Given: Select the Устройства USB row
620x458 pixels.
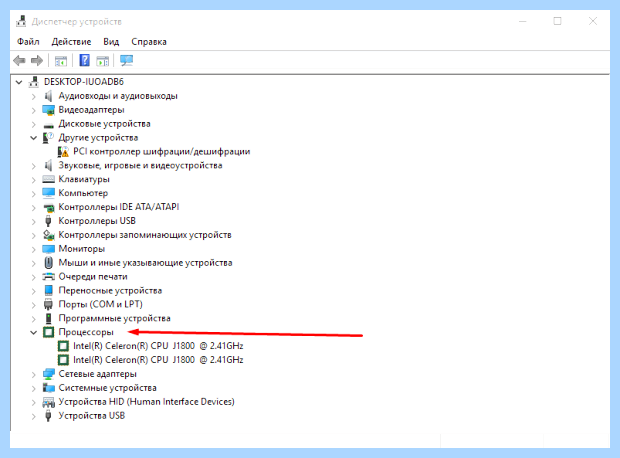Looking at the screenshot, I should [92, 416].
